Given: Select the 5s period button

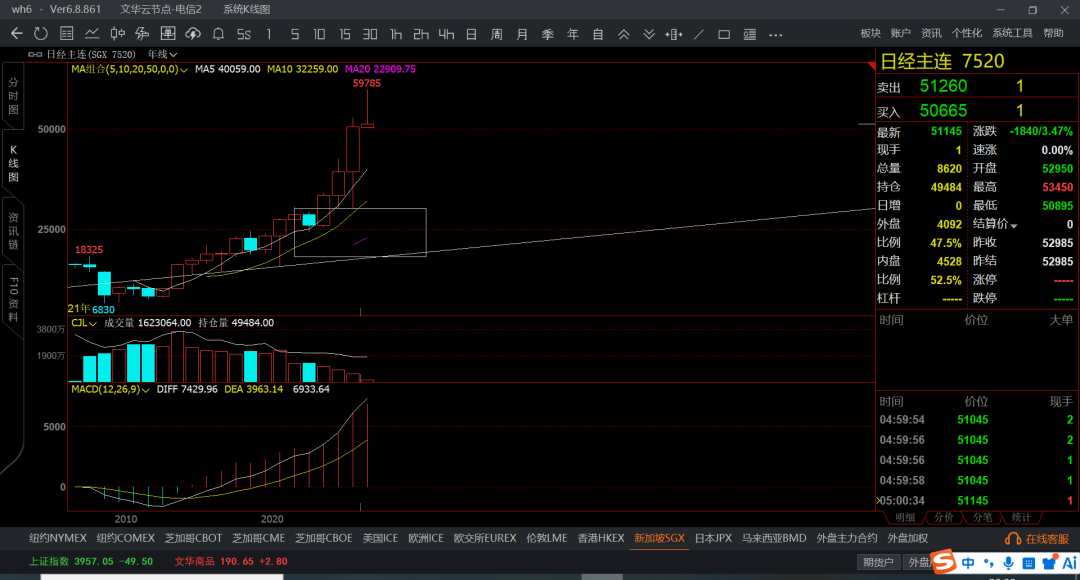Looking at the screenshot, I should (244, 34).
